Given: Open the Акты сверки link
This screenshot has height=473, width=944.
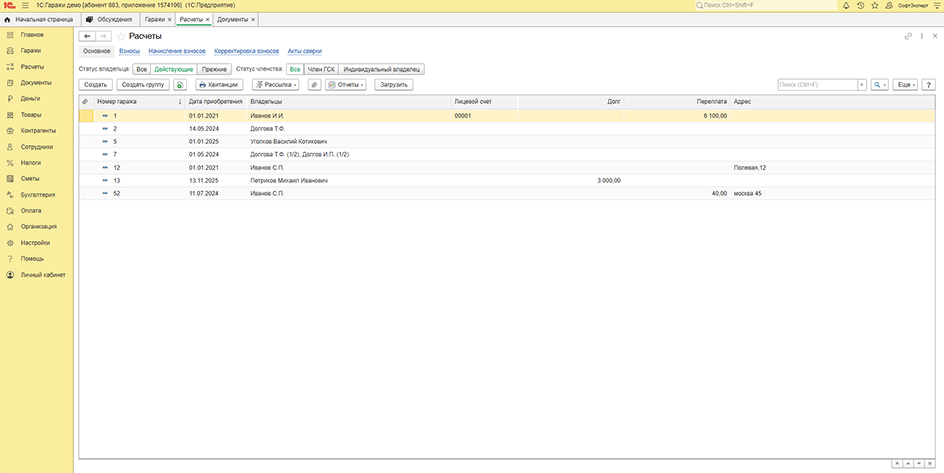Looking at the screenshot, I should pyautogui.click(x=305, y=50).
